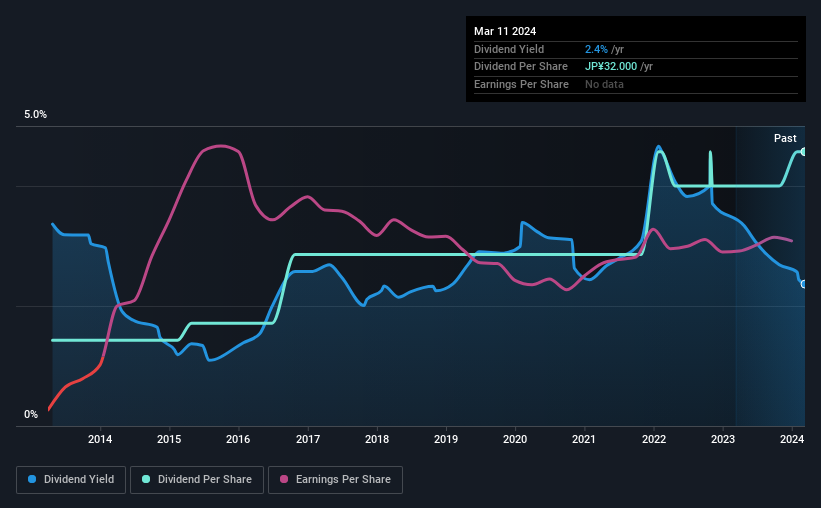Select the 2014 year label on the axis
821x508 pixels.
pyautogui.click(x=100, y=439)
